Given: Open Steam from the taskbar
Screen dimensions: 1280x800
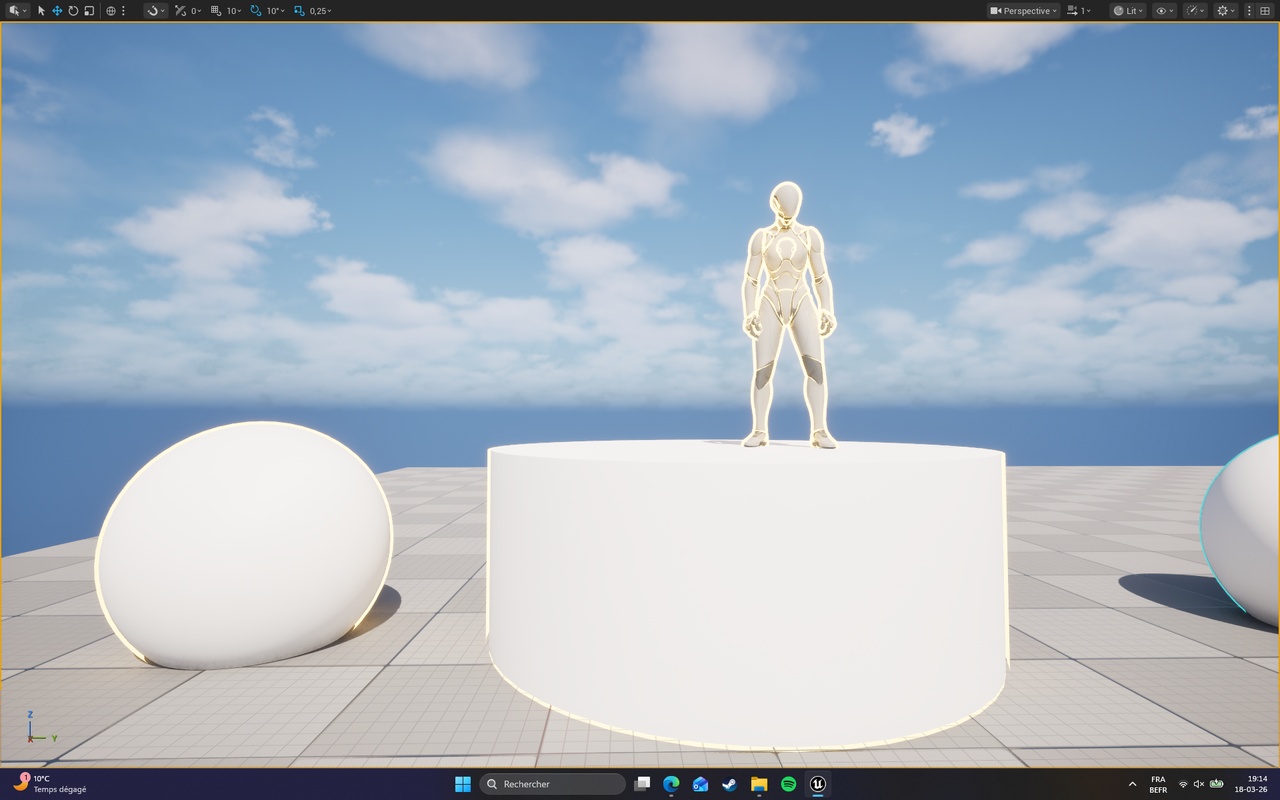Looking at the screenshot, I should [729, 784].
